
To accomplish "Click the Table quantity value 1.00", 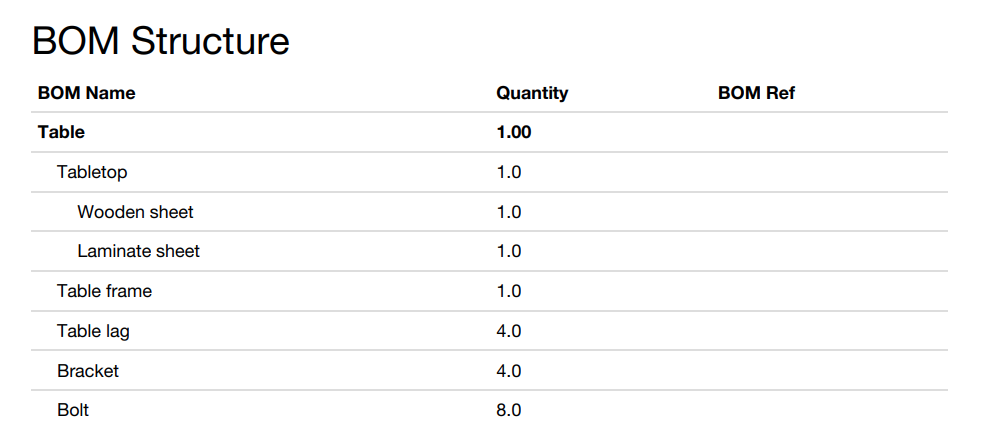I will pos(514,132).
